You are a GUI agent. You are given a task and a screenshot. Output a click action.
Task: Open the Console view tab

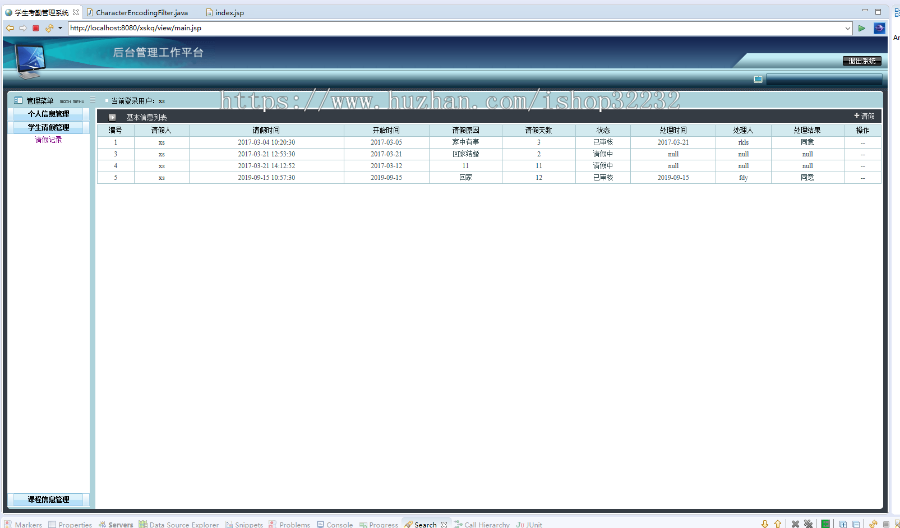click(335, 524)
